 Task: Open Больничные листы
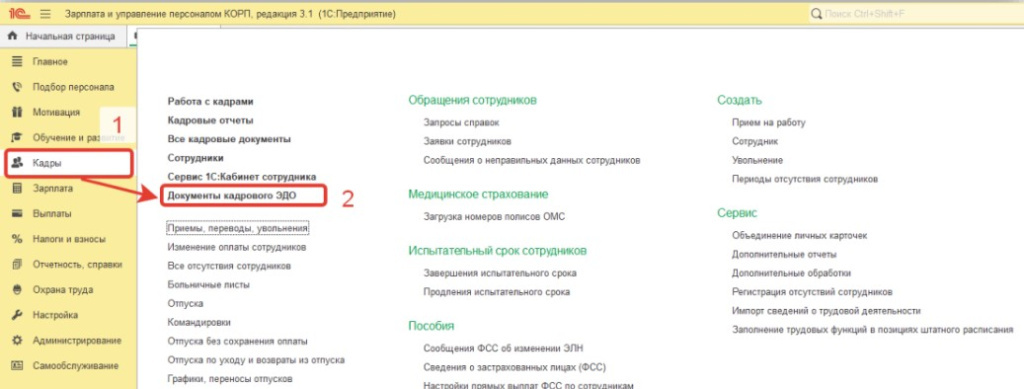click(x=208, y=285)
